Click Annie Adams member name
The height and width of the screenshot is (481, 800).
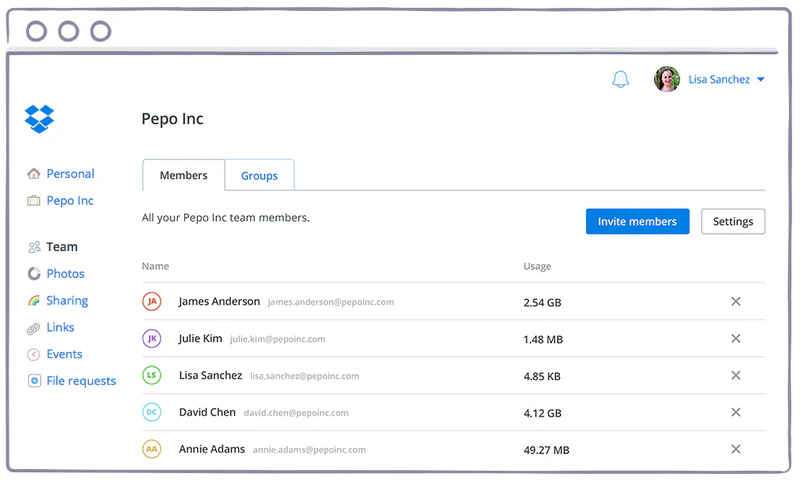coord(211,449)
